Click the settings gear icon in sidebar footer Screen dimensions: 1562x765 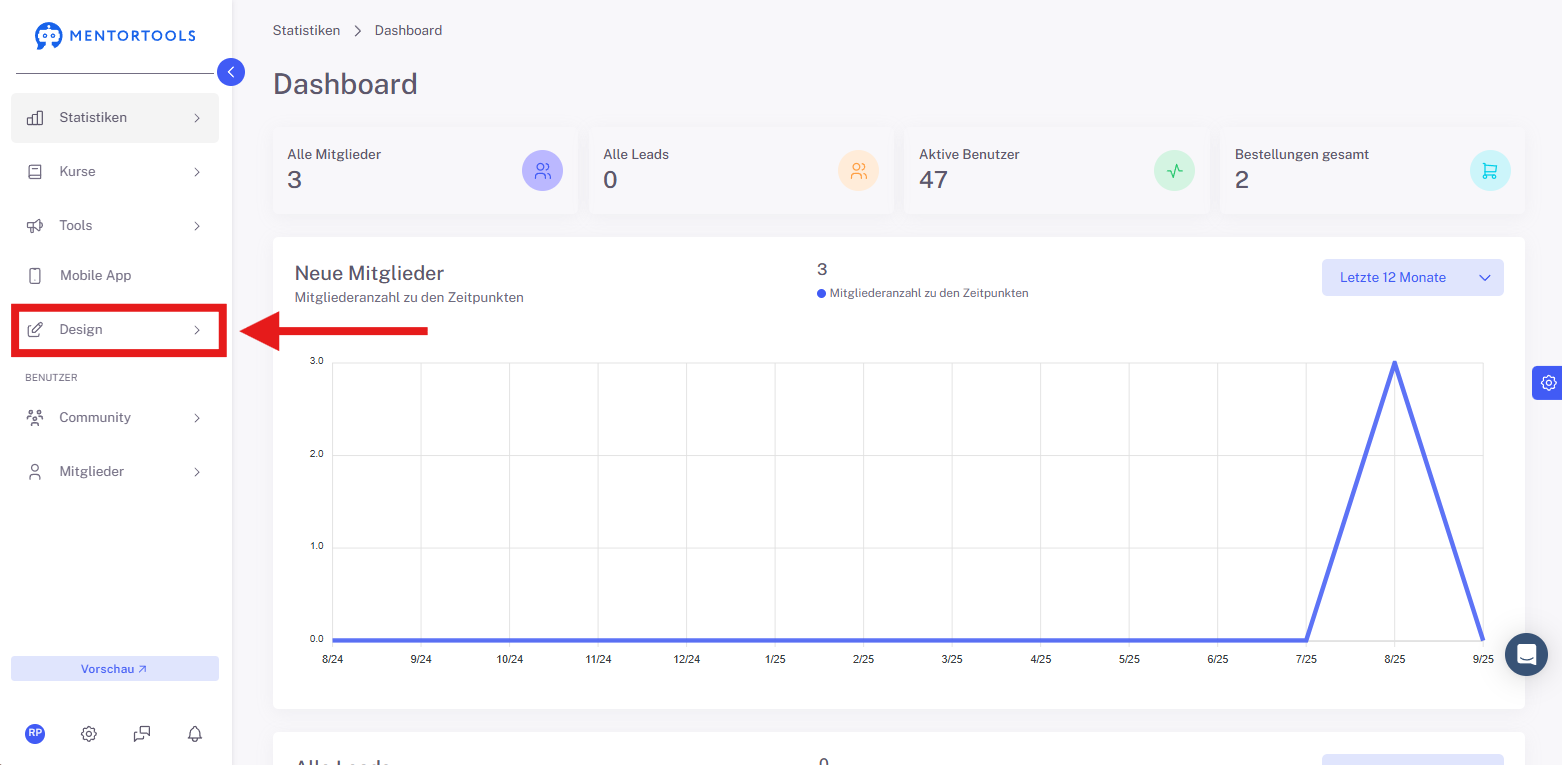click(89, 734)
